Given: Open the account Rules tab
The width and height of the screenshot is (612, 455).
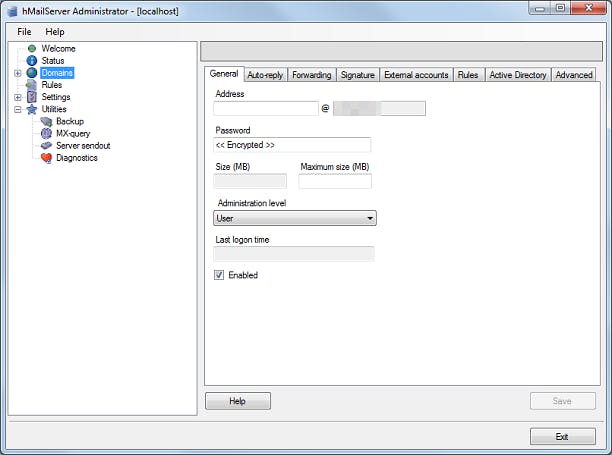Looking at the screenshot, I should pos(468,75).
